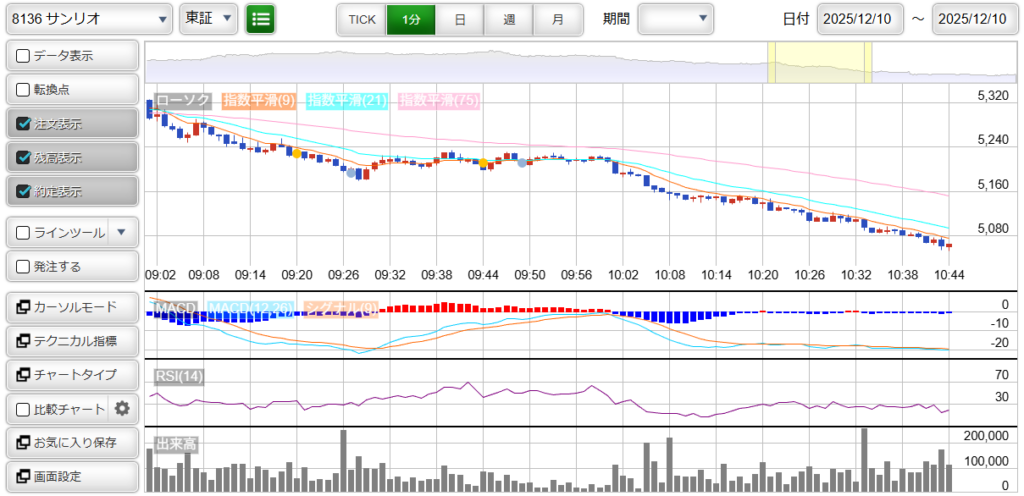Screen dimensions: 1024x496
Task: Click the ローソク legend label
Action: (x=182, y=100)
